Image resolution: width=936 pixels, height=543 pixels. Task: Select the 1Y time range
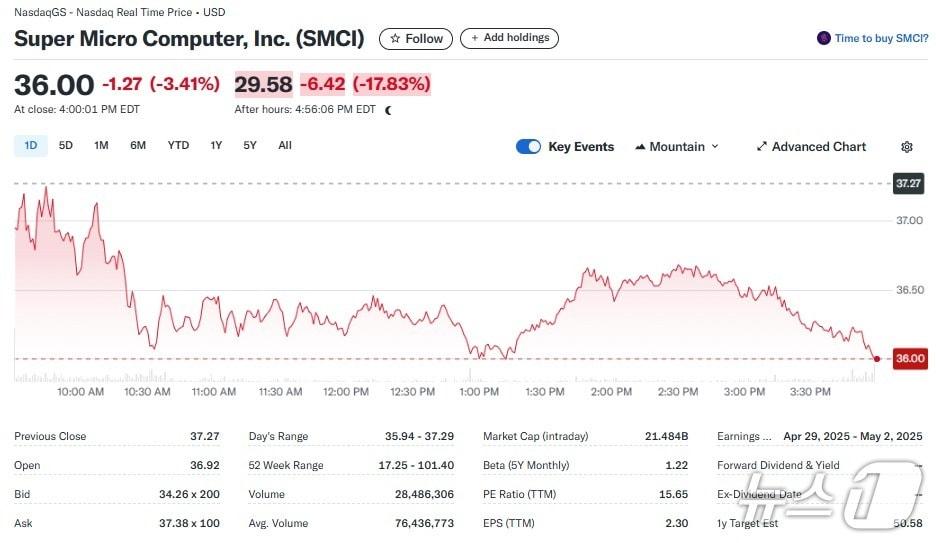216,146
